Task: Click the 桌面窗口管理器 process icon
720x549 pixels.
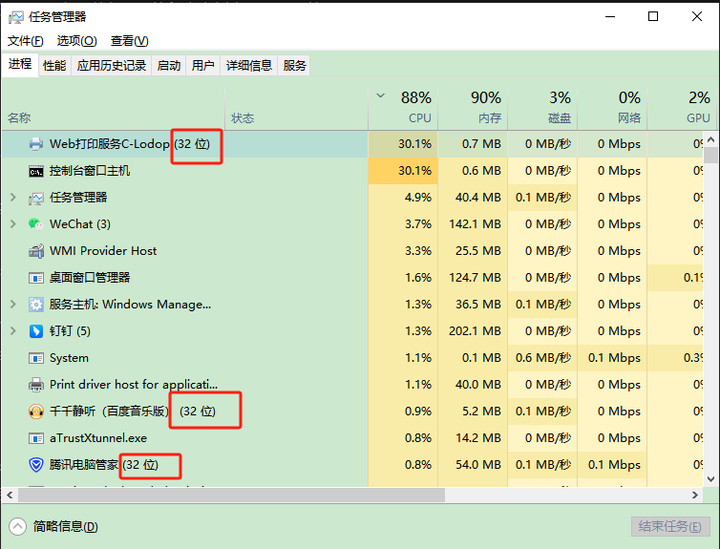Action: click(36, 278)
